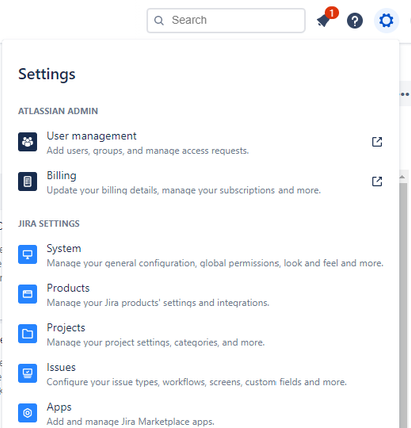Click the User management people icon

(27, 142)
